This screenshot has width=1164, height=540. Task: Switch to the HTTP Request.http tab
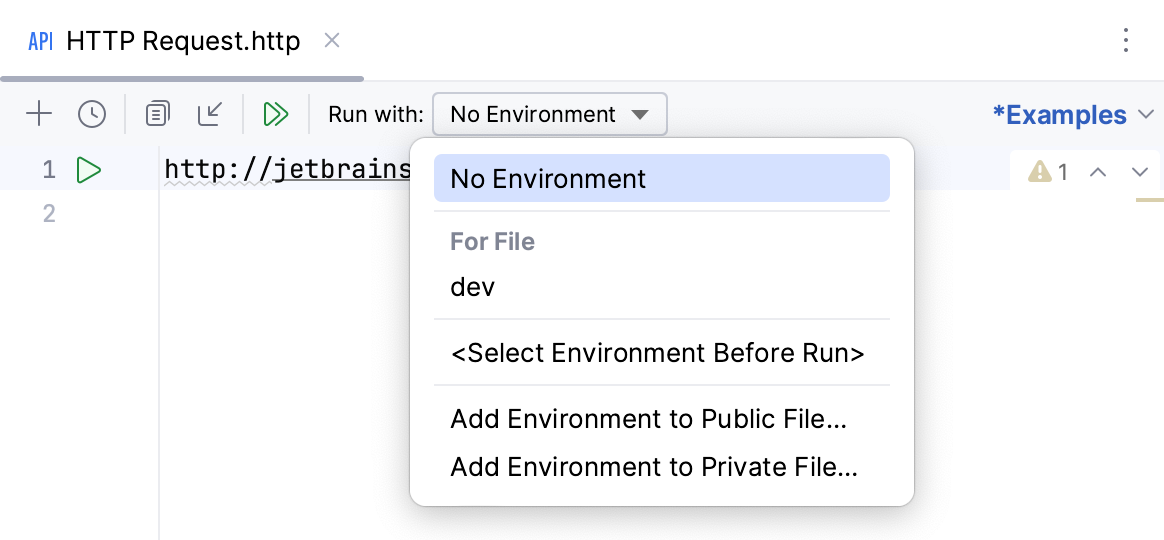pos(182,41)
